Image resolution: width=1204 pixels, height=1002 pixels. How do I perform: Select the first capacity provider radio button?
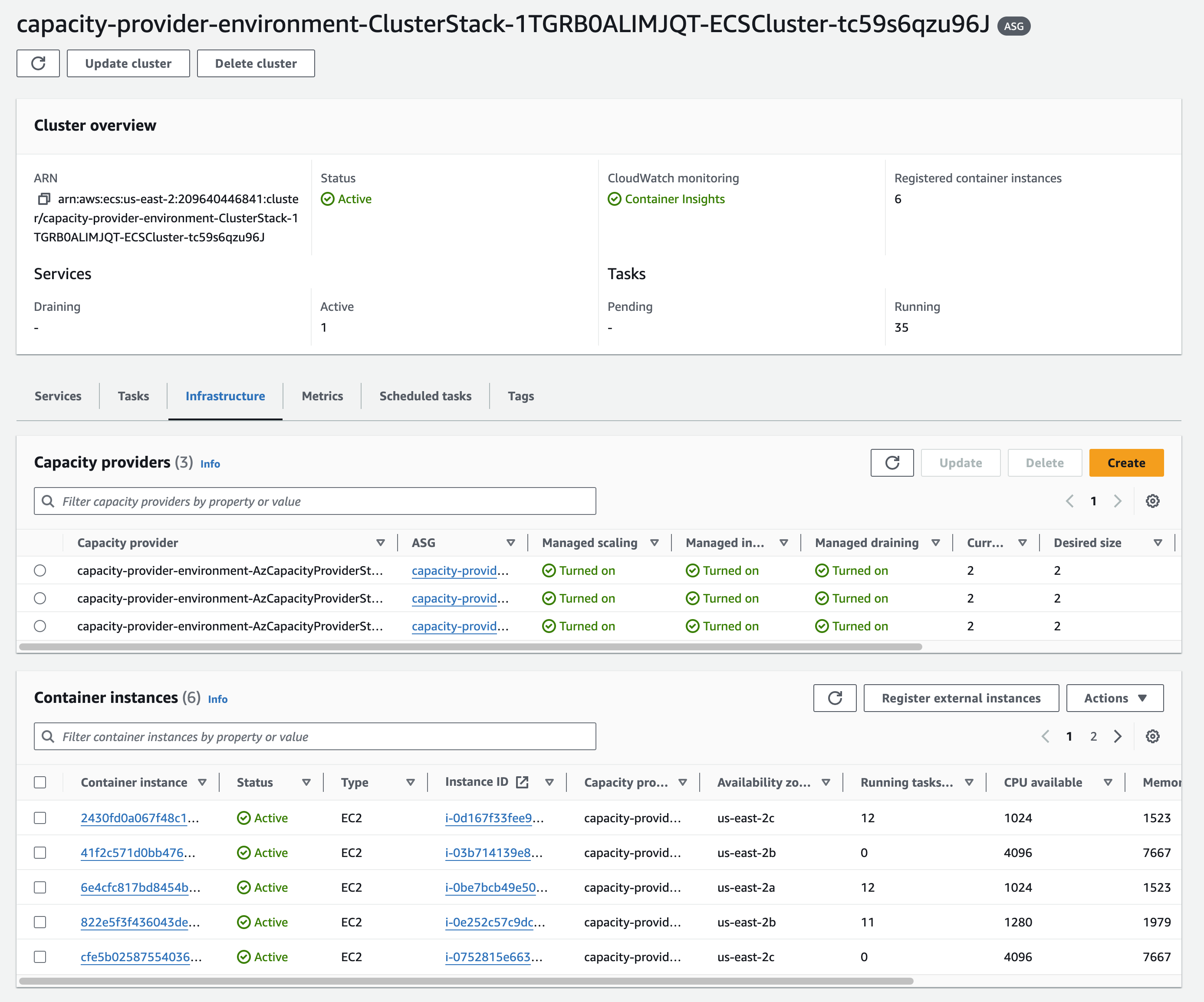(x=39, y=571)
